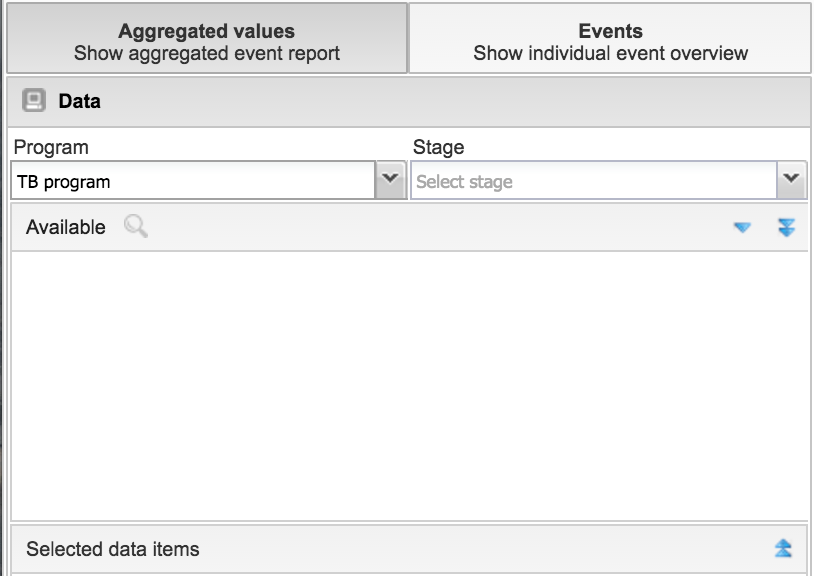The width and height of the screenshot is (814, 576).
Task: Click the Show aggregated event report subtitle
Action: click(207, 53)
